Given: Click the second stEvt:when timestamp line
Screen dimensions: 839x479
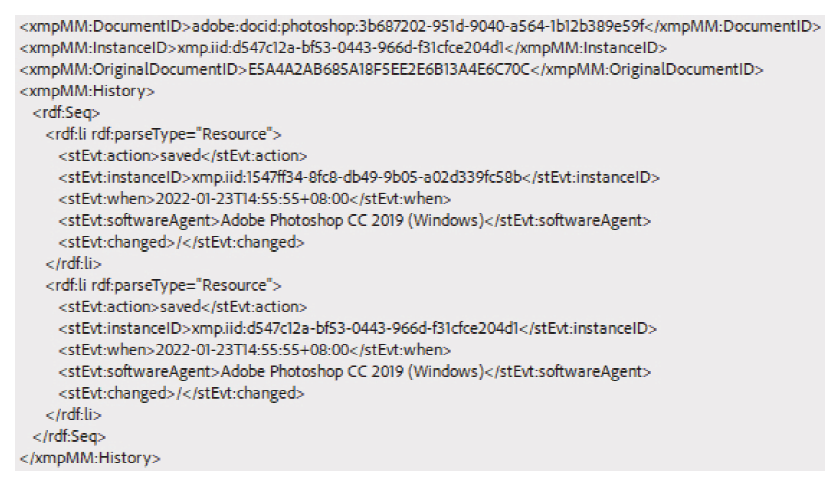Looking at the screenshot, I should tap(255, 350).
